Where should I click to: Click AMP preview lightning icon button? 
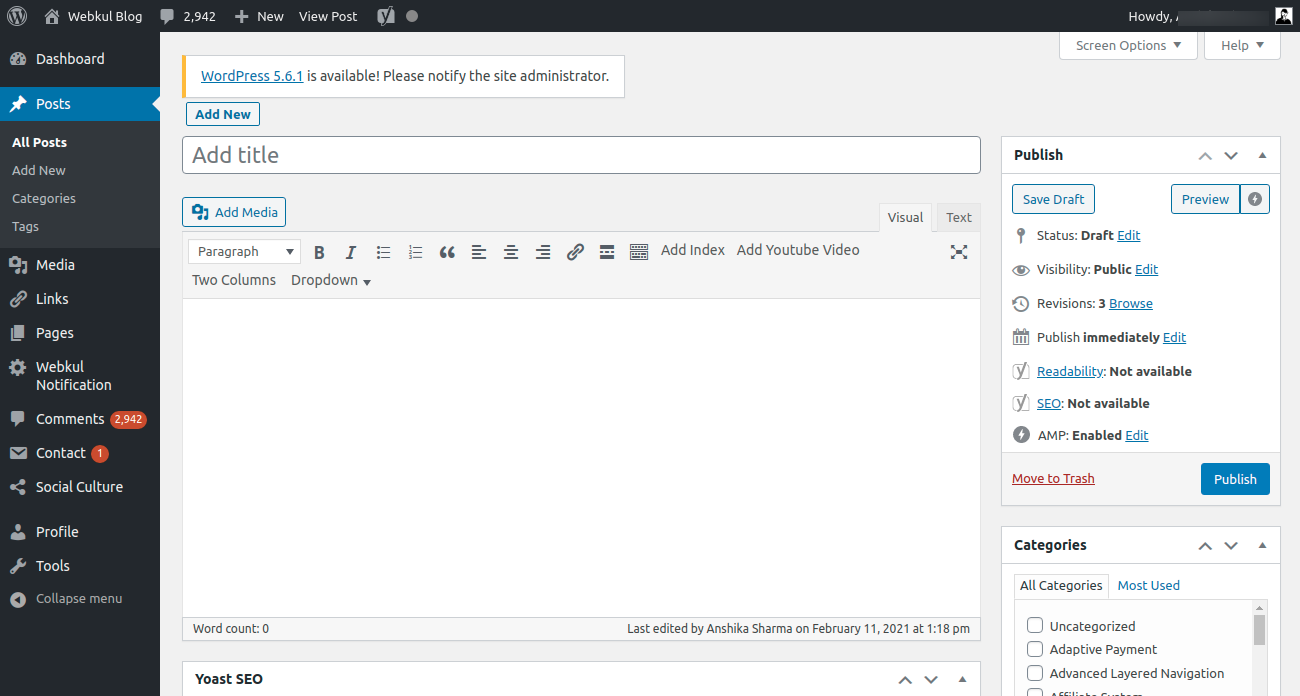1255,199
